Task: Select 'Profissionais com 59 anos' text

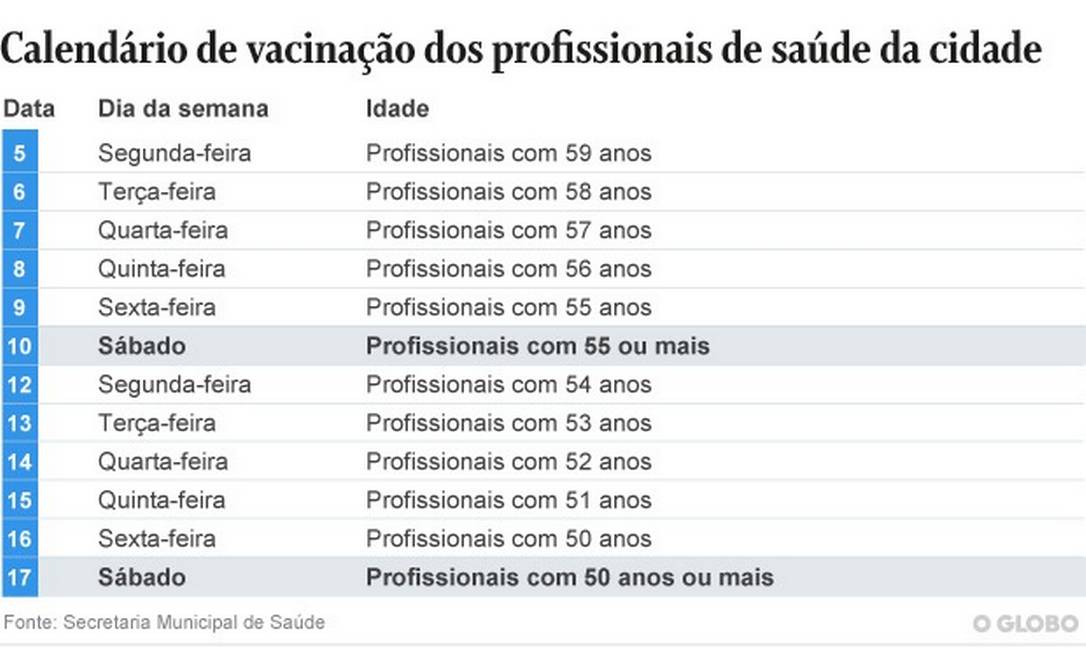Action: (508, 153)
